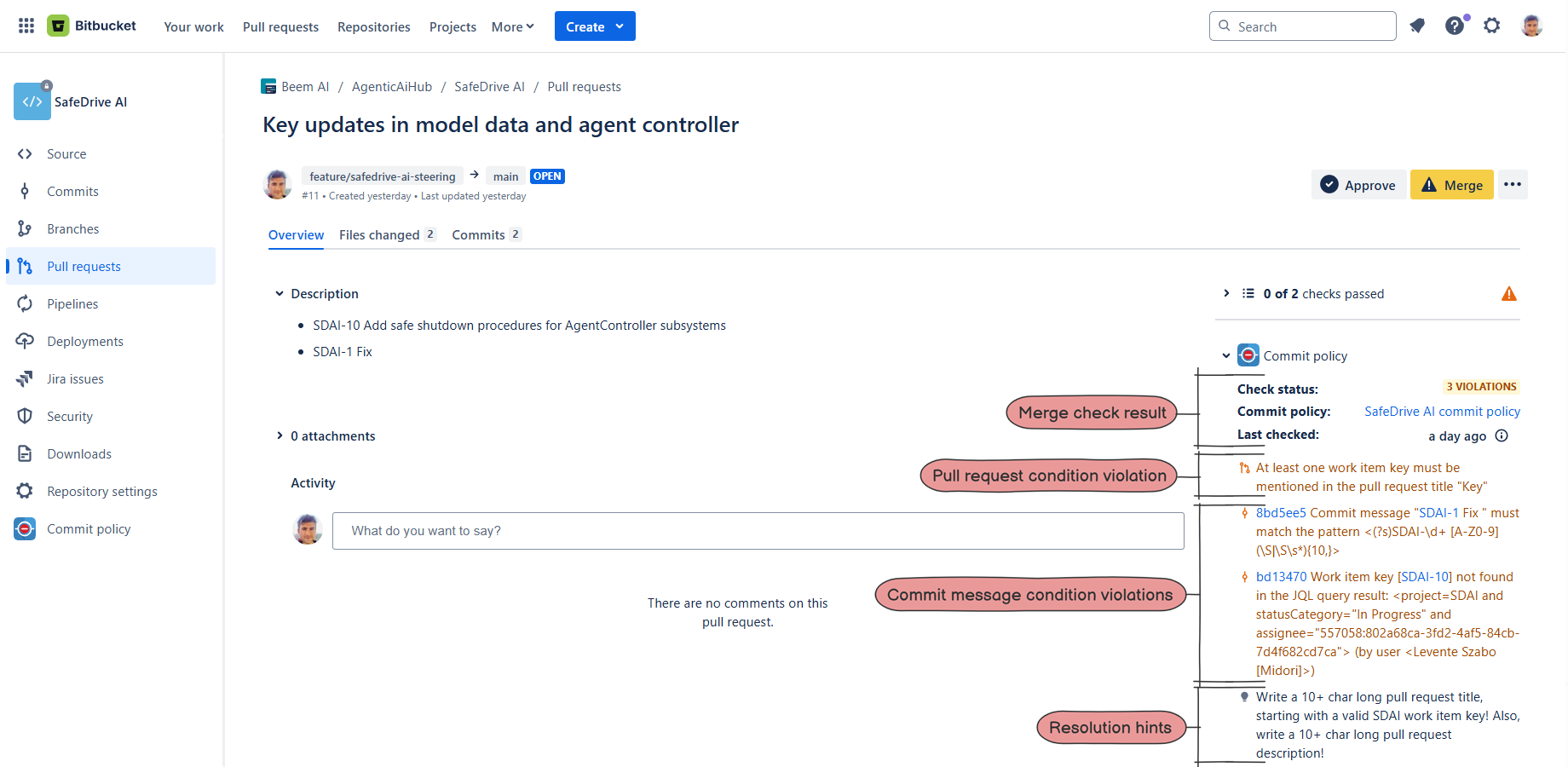Open Pull requests in top navigation

(x=280, y=26)
